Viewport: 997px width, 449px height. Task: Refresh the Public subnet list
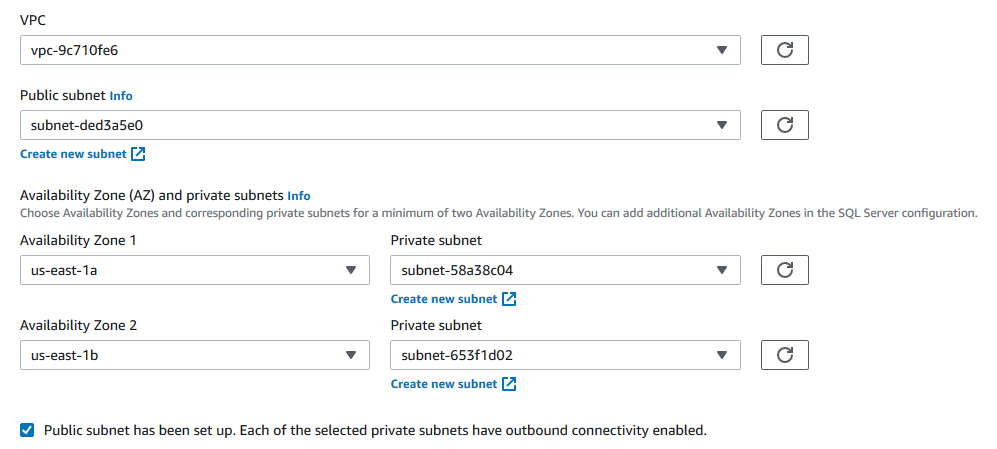tap(785, 125)
